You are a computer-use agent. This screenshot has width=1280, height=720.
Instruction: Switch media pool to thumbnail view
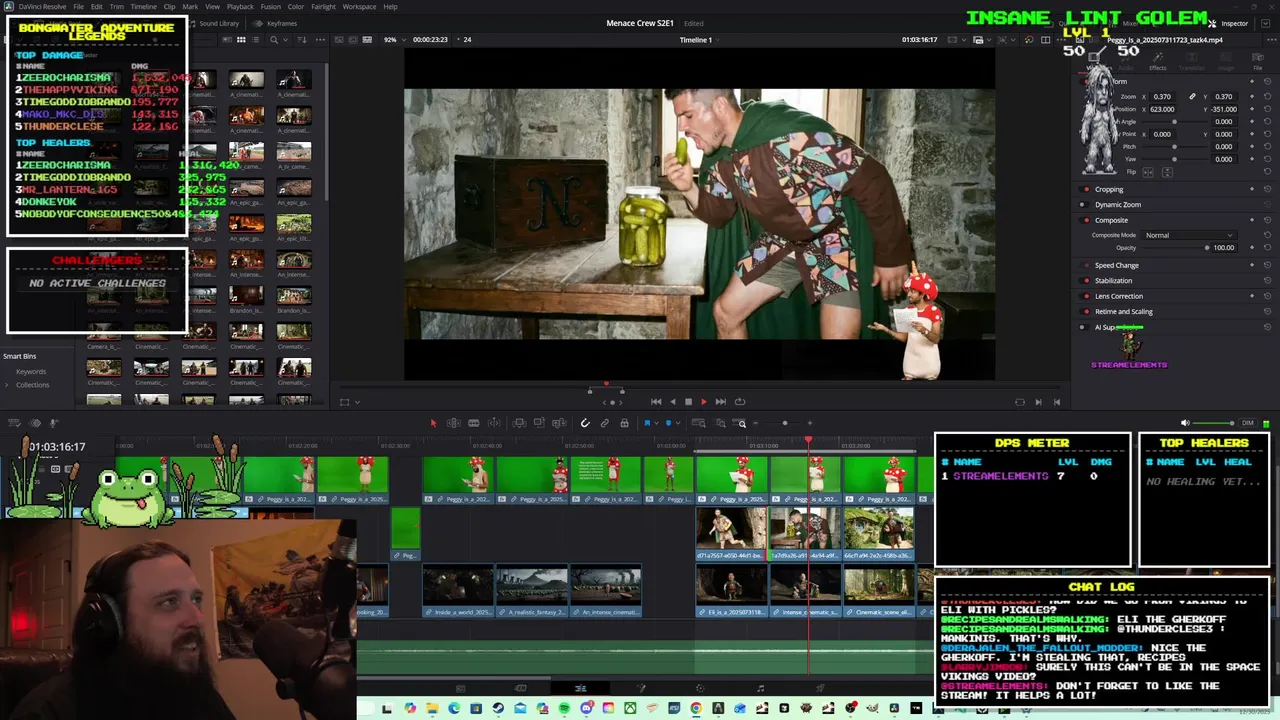click(241, 40)
